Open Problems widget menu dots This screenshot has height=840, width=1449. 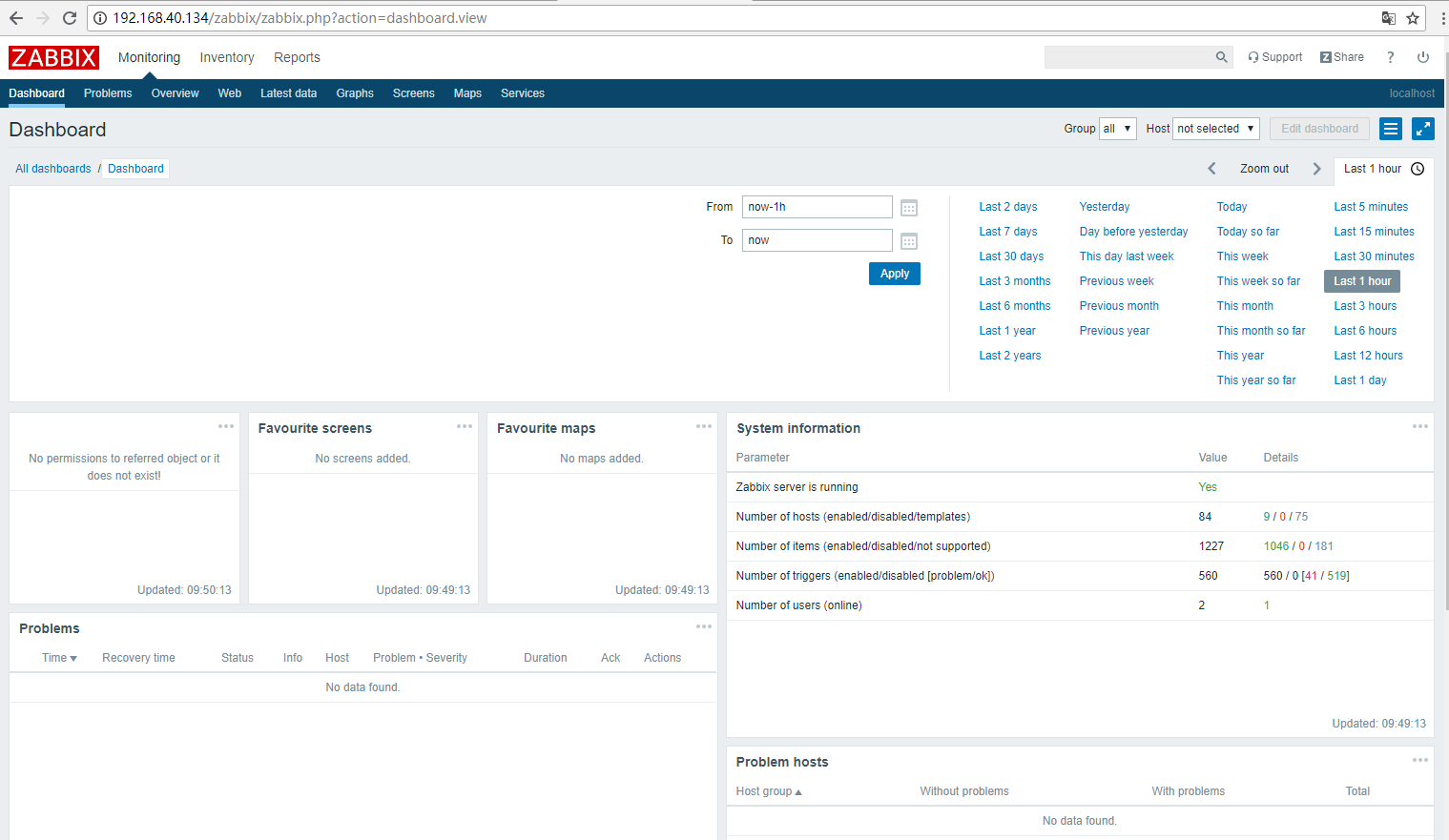704,626
